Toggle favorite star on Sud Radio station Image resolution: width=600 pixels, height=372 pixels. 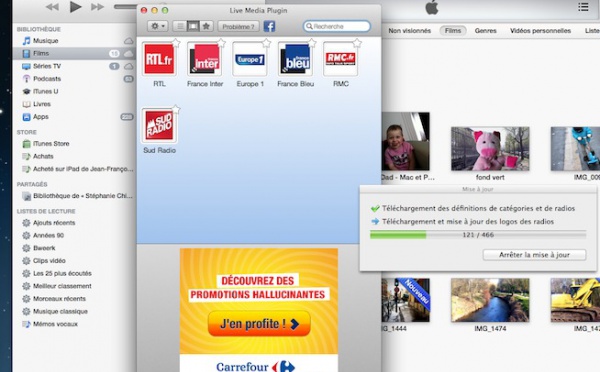click(x=176, y=109)
